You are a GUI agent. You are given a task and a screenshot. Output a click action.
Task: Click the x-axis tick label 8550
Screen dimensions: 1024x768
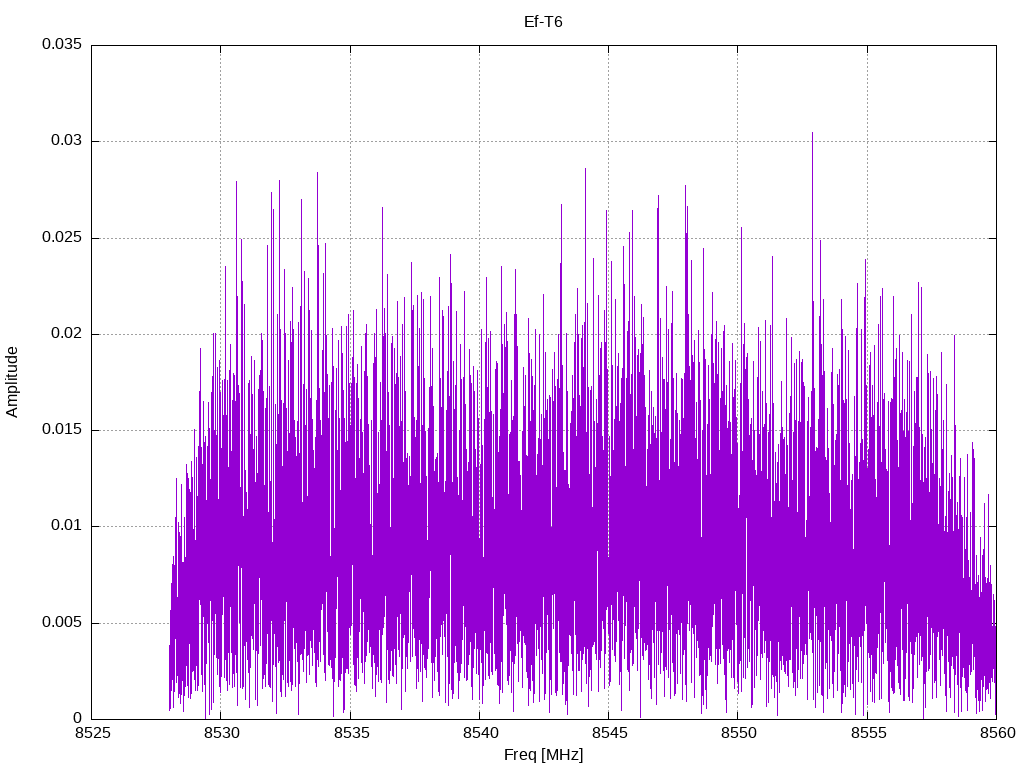pyautogui.click(x=738, y=733)
